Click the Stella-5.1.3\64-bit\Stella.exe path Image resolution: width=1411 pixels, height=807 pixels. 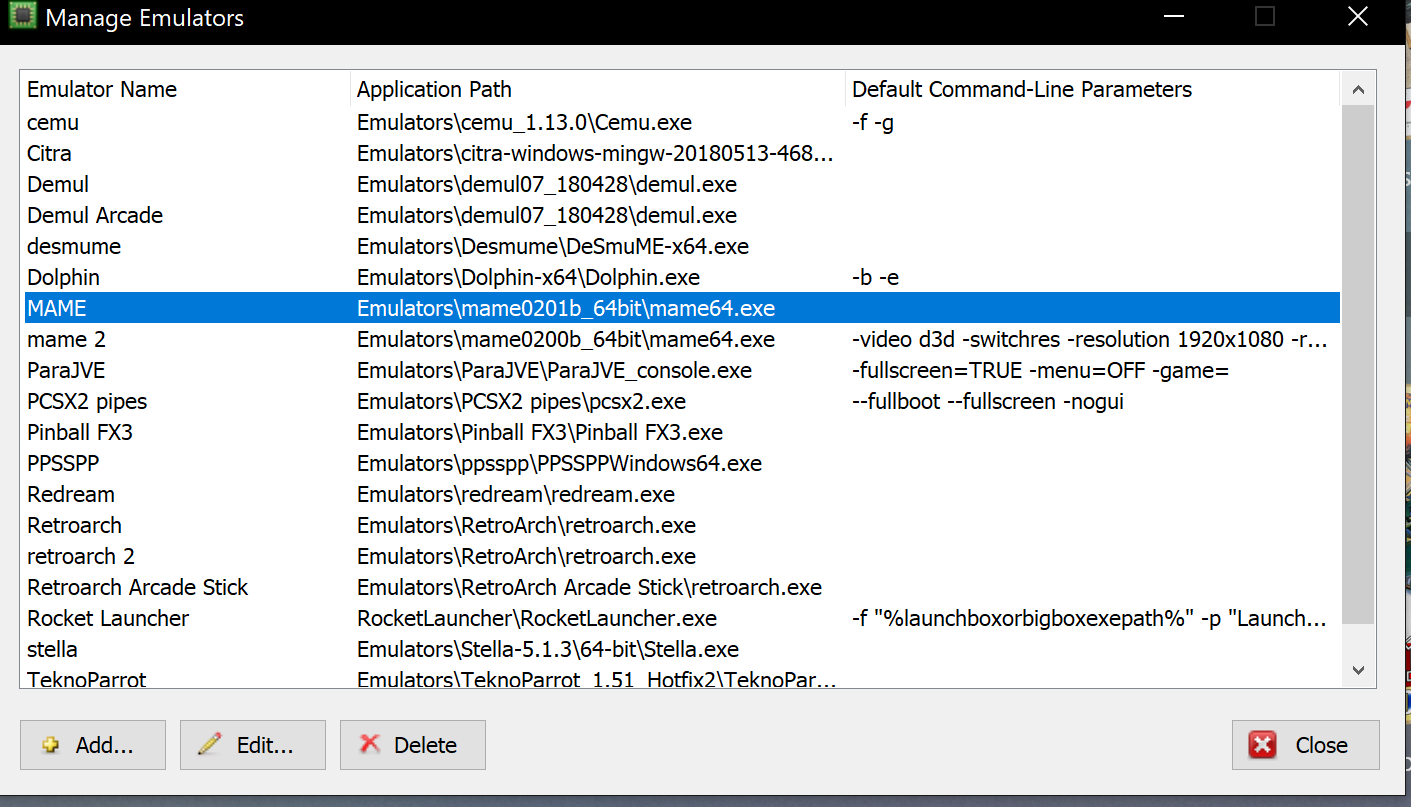coord(548,649)
